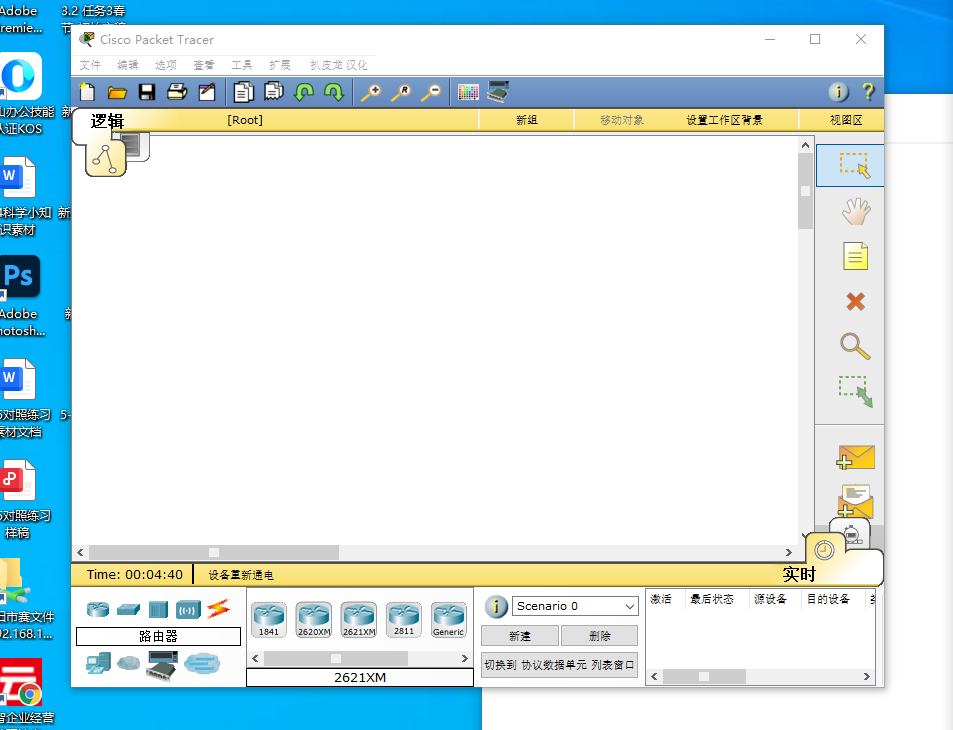Select the Hubs device category

pyautogui.click(x=158, y=609)
